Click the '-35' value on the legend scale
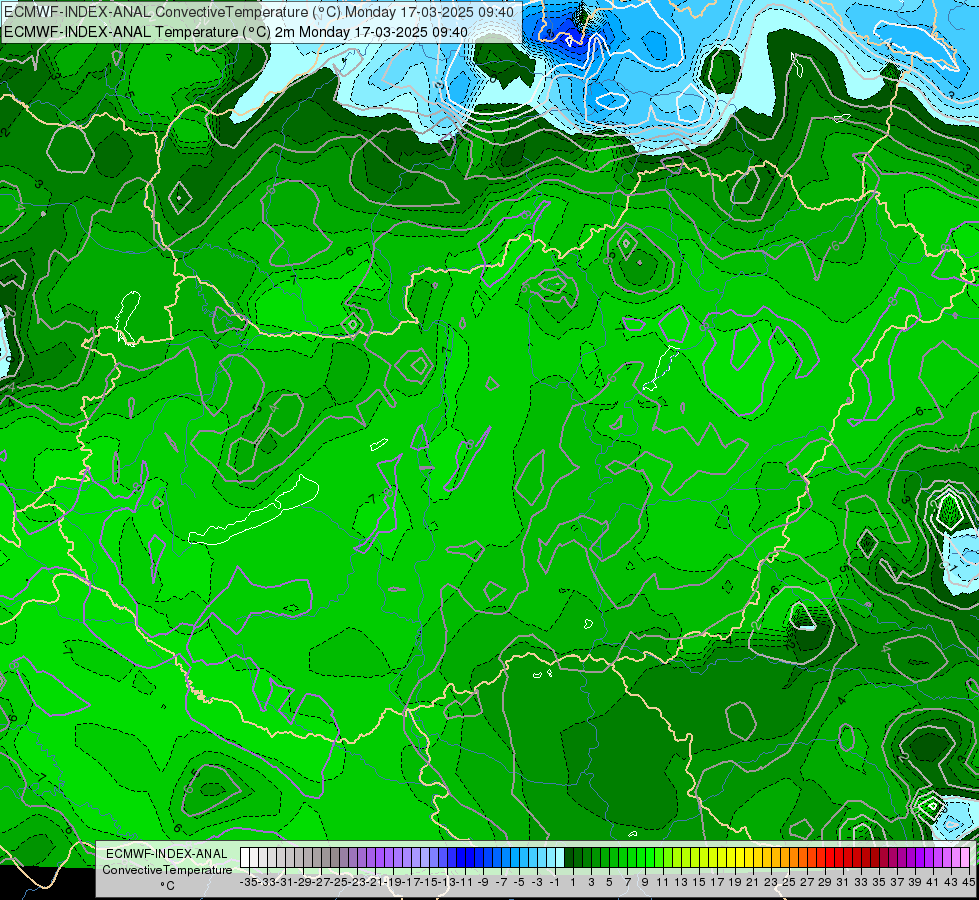This screenshot has width=979, height=900. pos(248,883)
